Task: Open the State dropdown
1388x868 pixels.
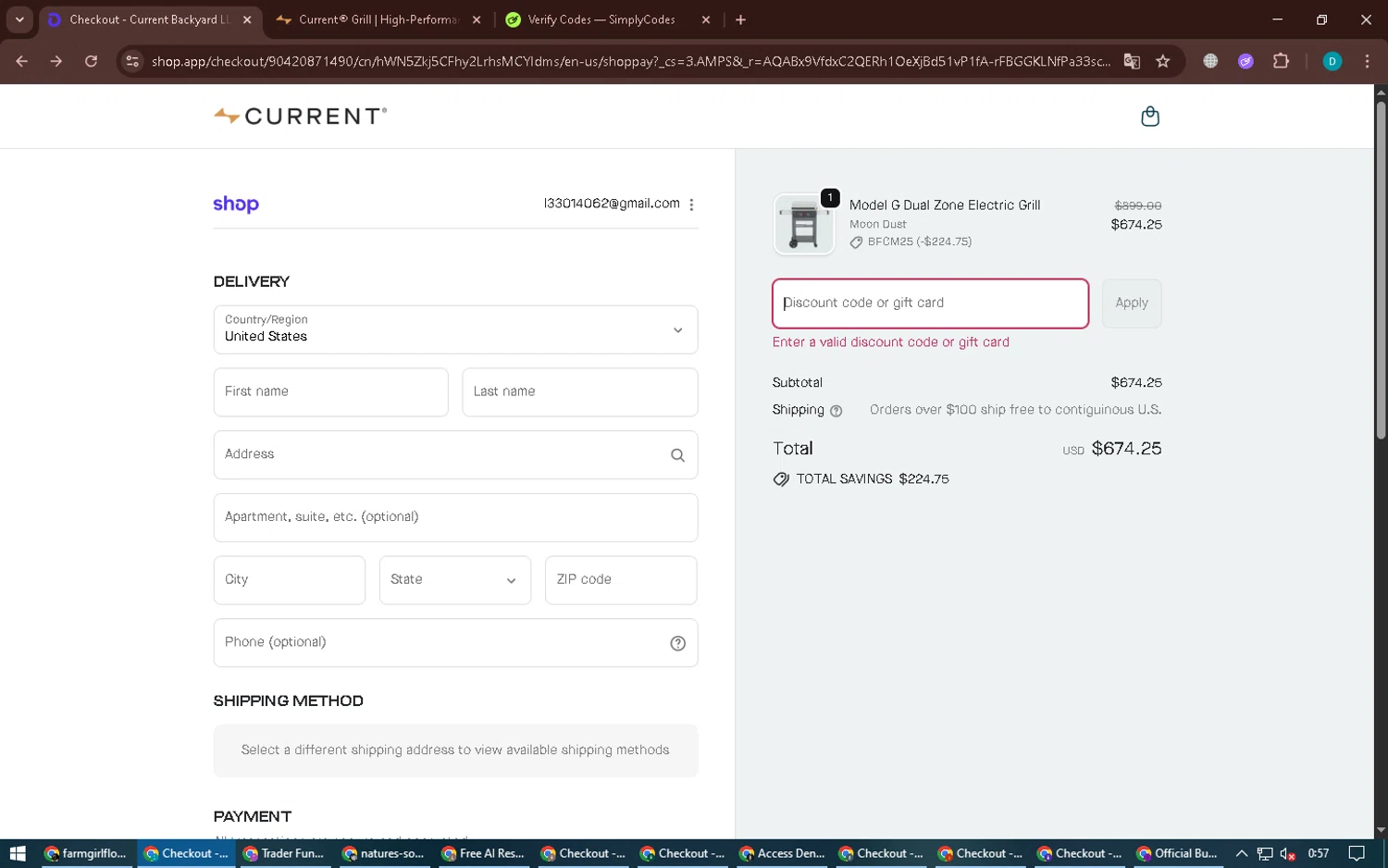Action: pos(455,580)
